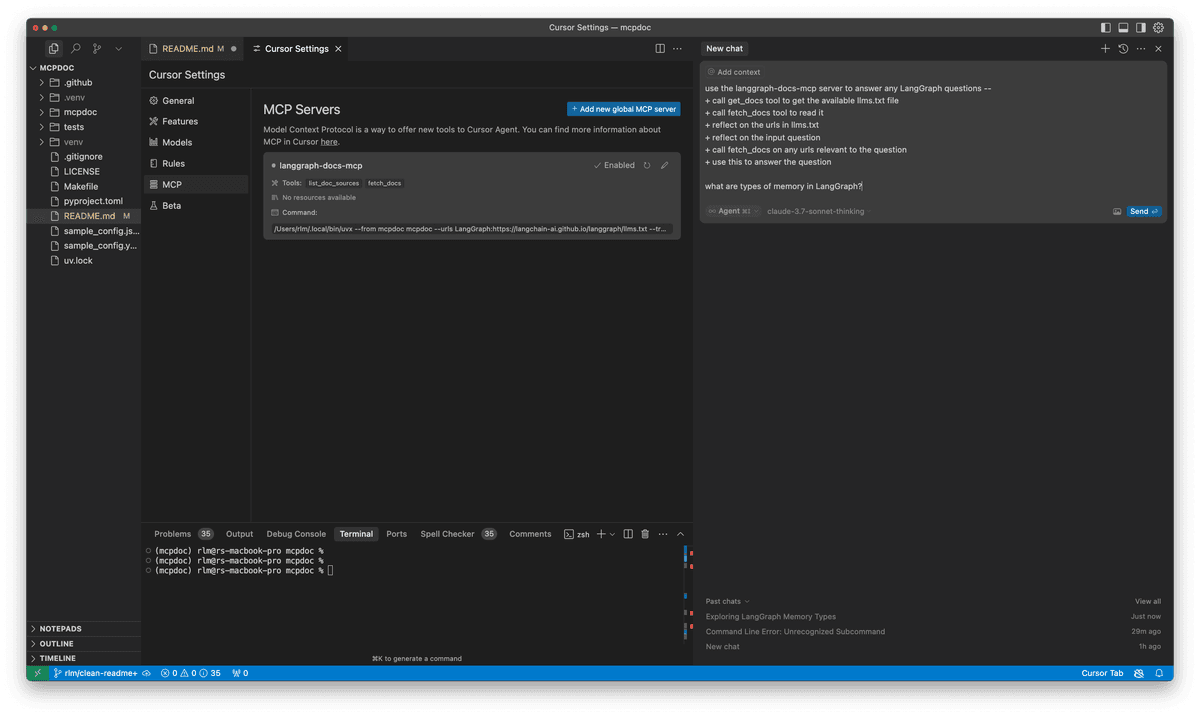Toggle the secondary sidebar layout icon
This screenshot has height=716, width=1200.
[1140, 28]
